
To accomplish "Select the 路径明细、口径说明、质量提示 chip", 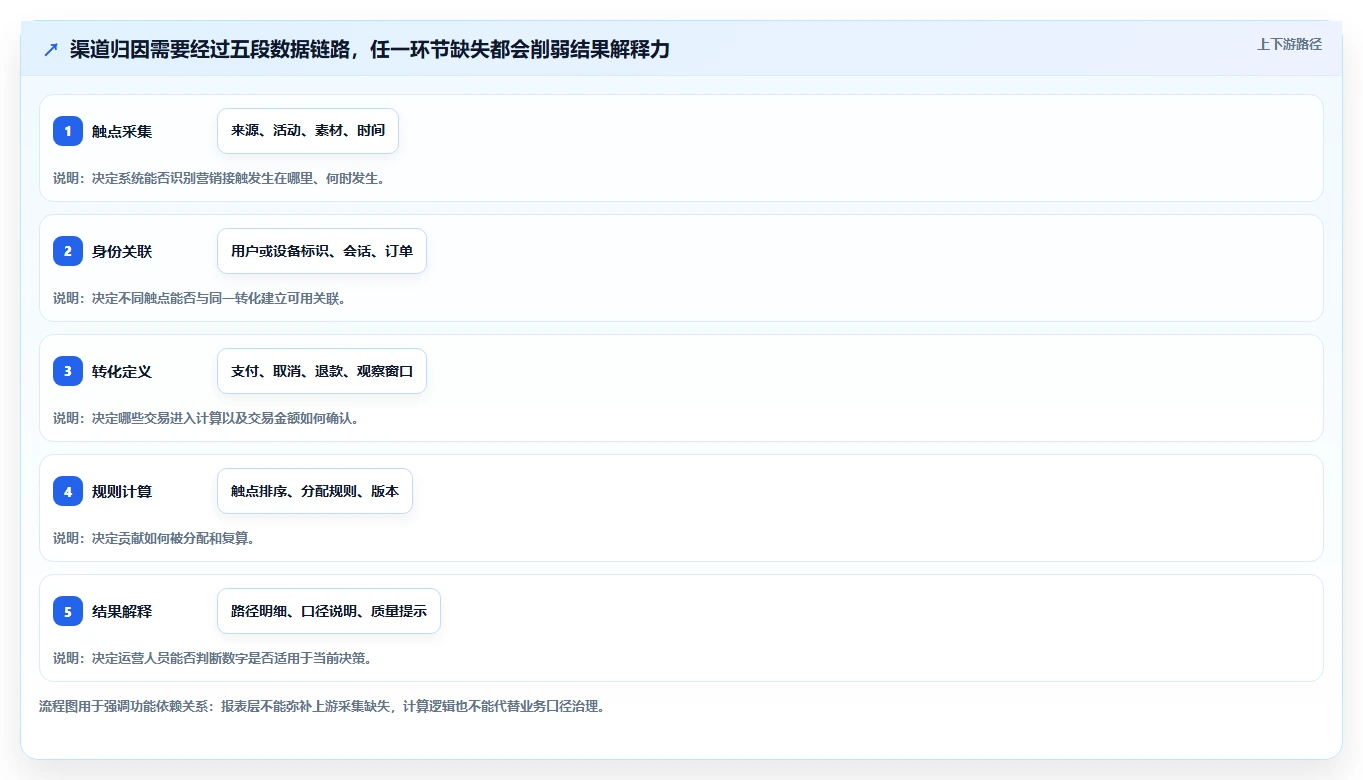I will [x=329, y=611].
